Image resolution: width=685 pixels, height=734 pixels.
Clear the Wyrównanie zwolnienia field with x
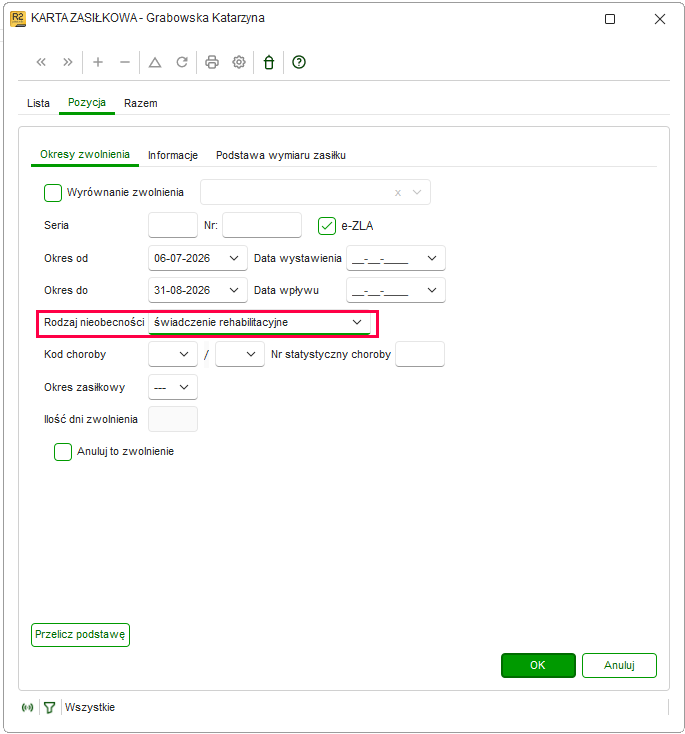pyautogui.click(x=398, y=192)
